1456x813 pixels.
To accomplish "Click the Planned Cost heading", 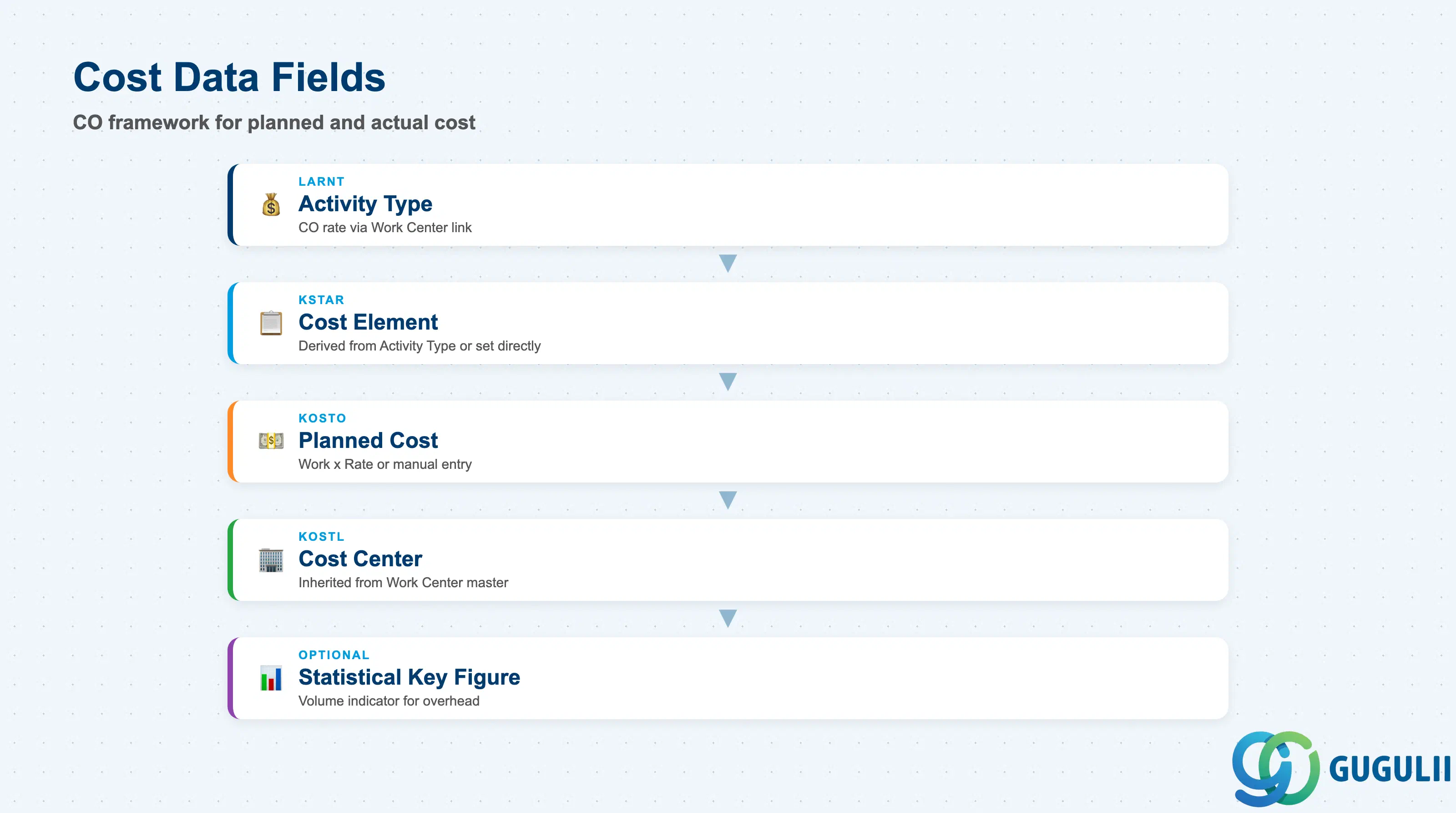I will click(x=368, y=441).
